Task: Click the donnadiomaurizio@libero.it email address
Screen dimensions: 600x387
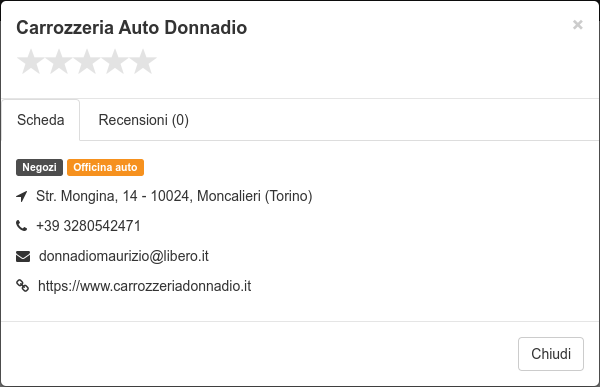Action: 124,256
